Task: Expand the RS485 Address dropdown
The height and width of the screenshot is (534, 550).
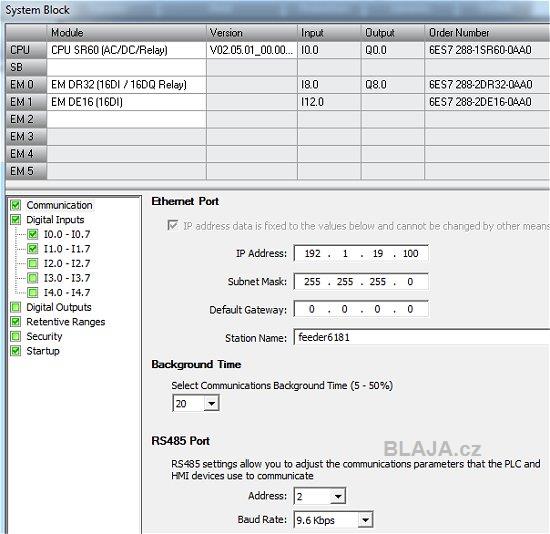Action: pyautogui.click(x=338, y=496)
